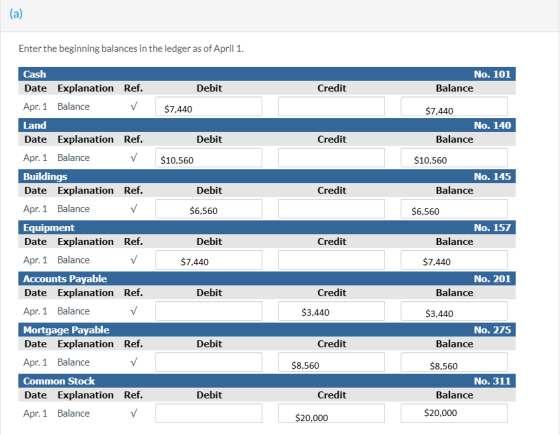Click the checkmark Ref. in Equipment row

tap(134, 260)
